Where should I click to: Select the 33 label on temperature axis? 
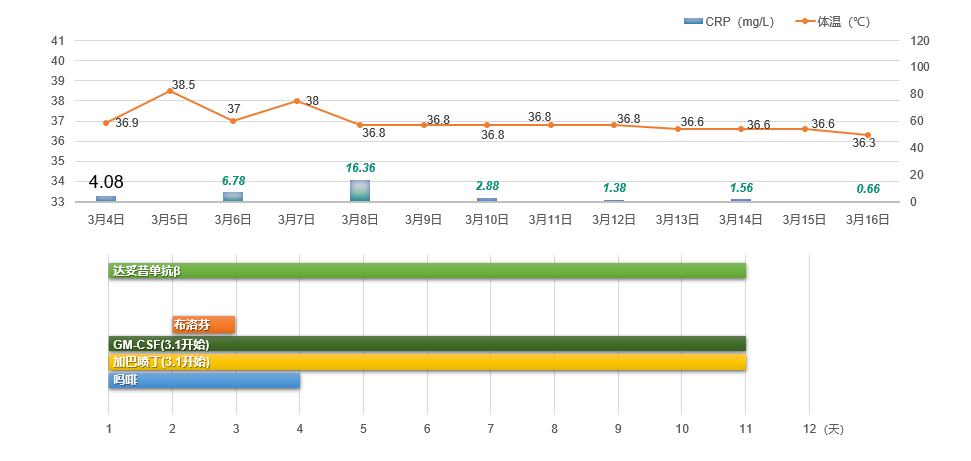(x=58, y=202)
